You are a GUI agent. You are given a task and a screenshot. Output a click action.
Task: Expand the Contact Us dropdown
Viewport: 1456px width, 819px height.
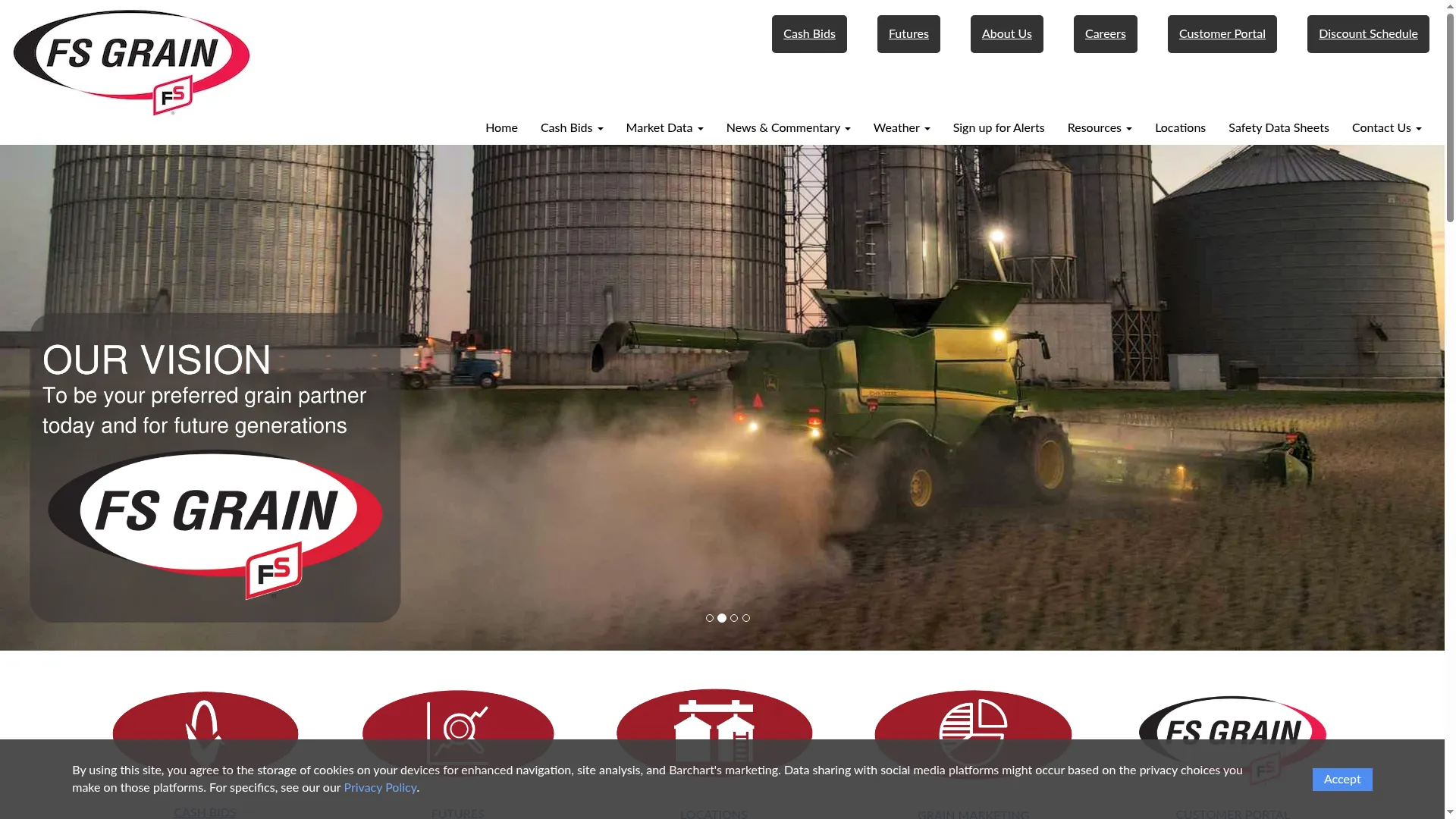pyautogui.click(x=1386, y=127)
